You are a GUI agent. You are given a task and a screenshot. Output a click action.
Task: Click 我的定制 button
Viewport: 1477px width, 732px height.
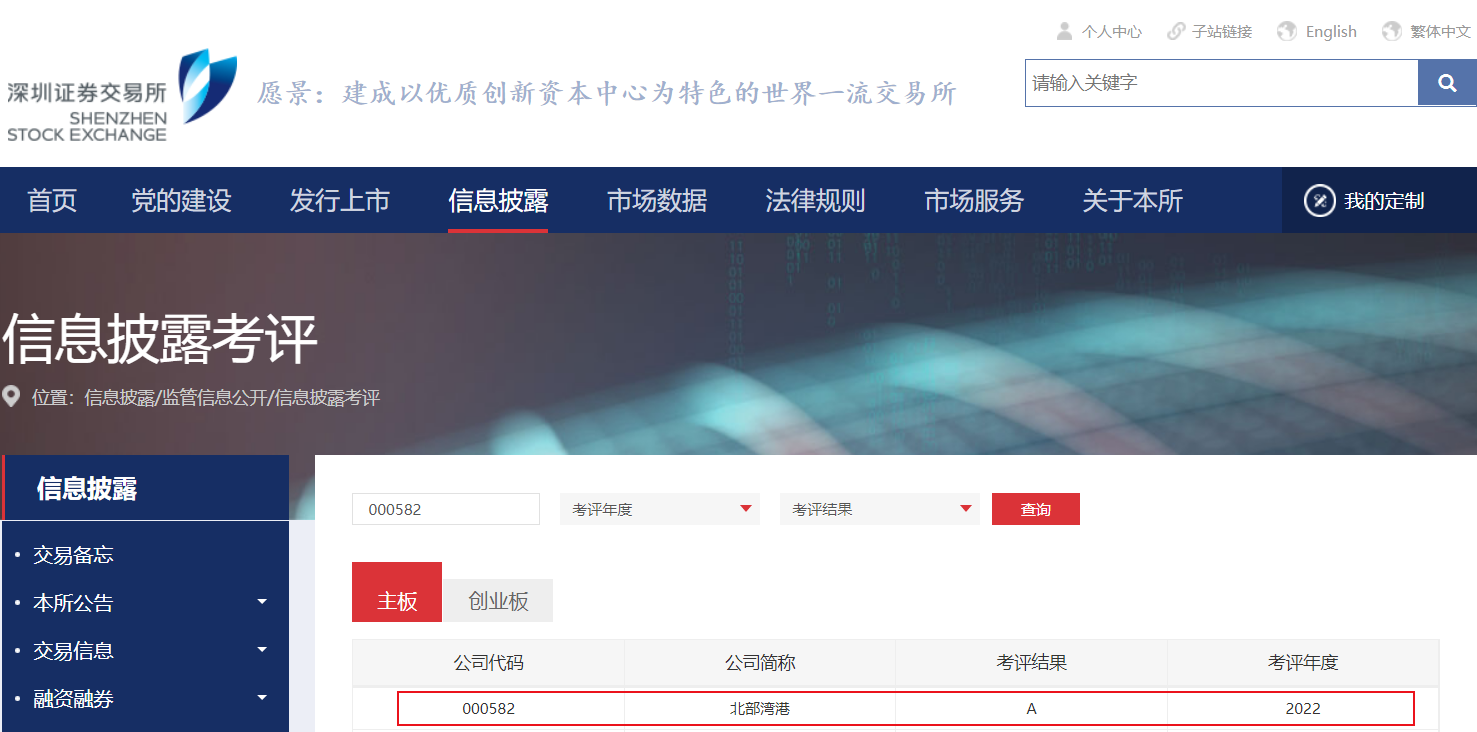[x=1379, y=201]
